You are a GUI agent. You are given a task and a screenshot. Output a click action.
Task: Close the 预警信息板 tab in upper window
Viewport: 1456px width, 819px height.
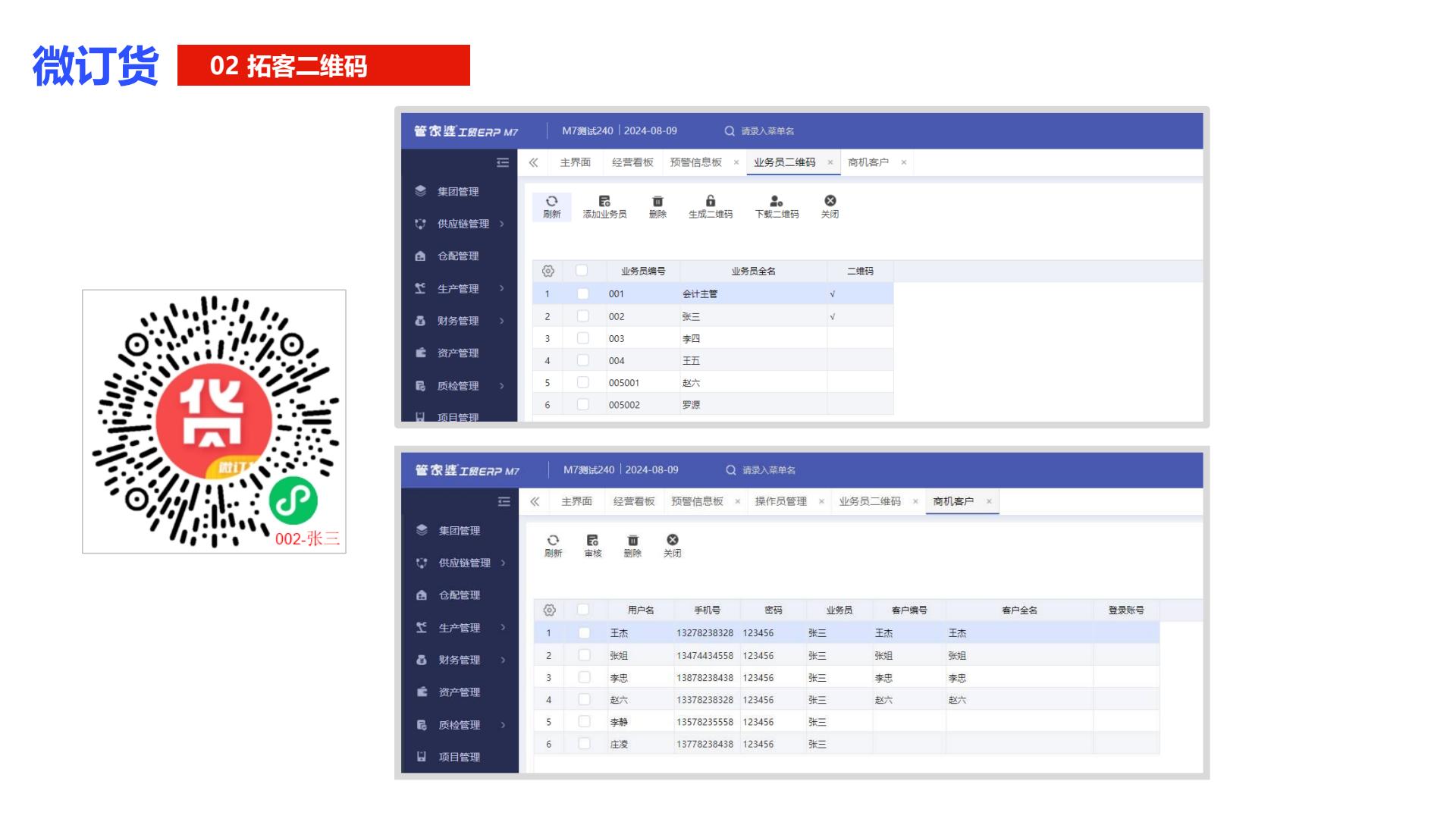pyautogui.click(x=736, y=162)
